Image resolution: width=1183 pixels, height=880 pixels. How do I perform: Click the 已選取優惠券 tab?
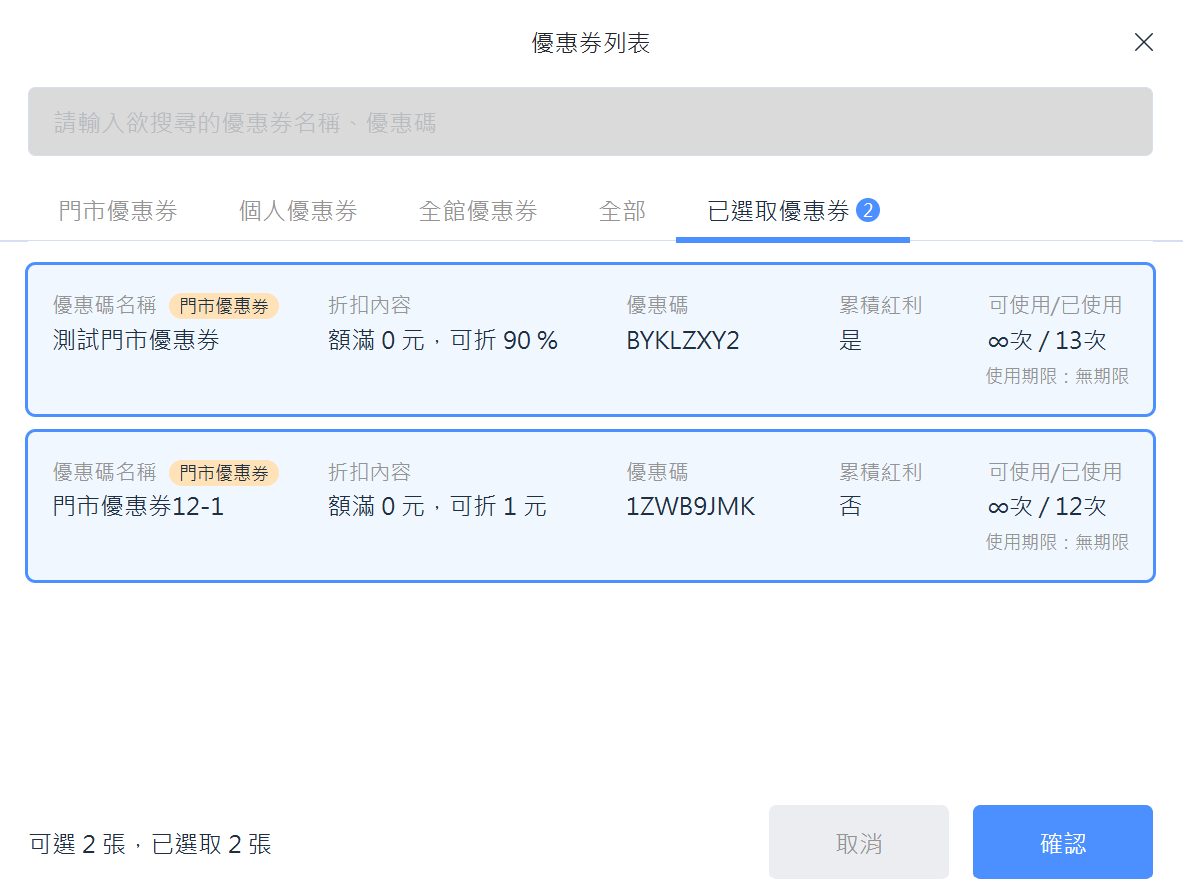click(793, 211)
